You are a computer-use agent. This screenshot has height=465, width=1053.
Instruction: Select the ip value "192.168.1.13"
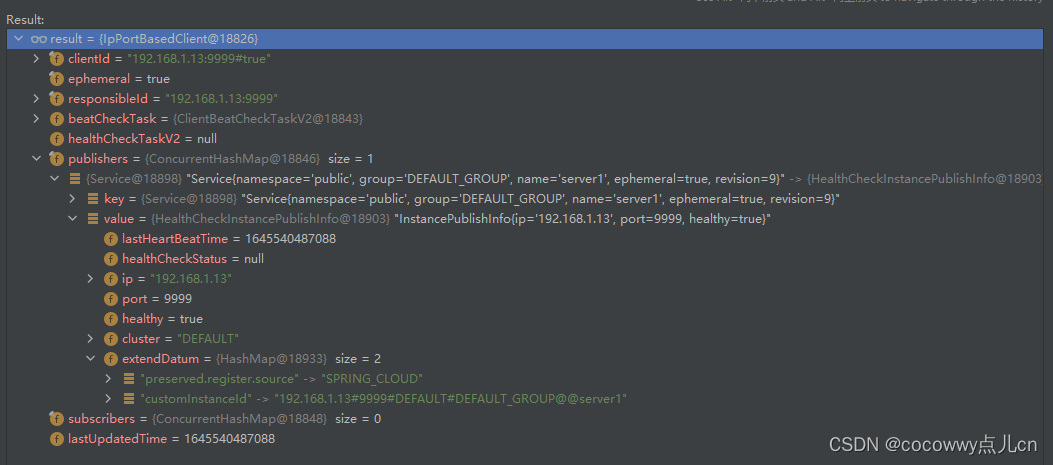pos(191,278)
